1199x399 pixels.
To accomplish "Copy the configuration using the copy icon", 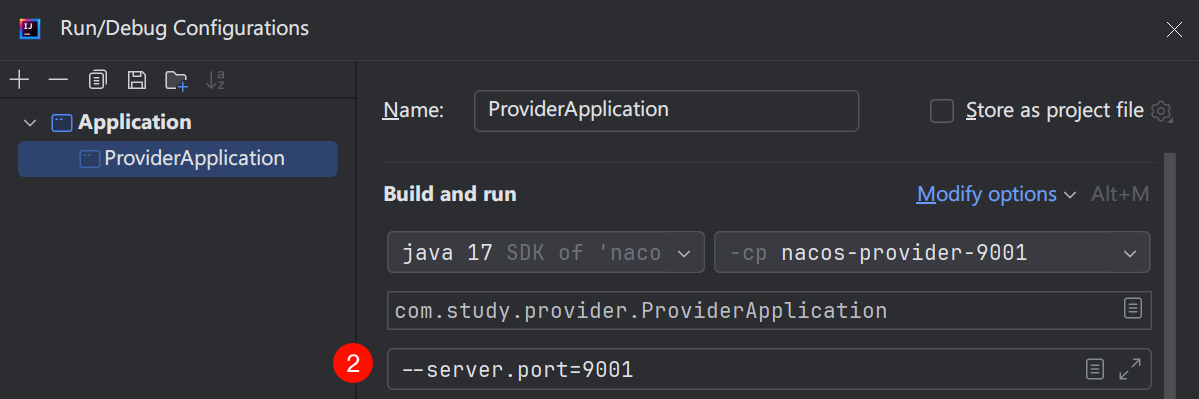I will 97,79.
